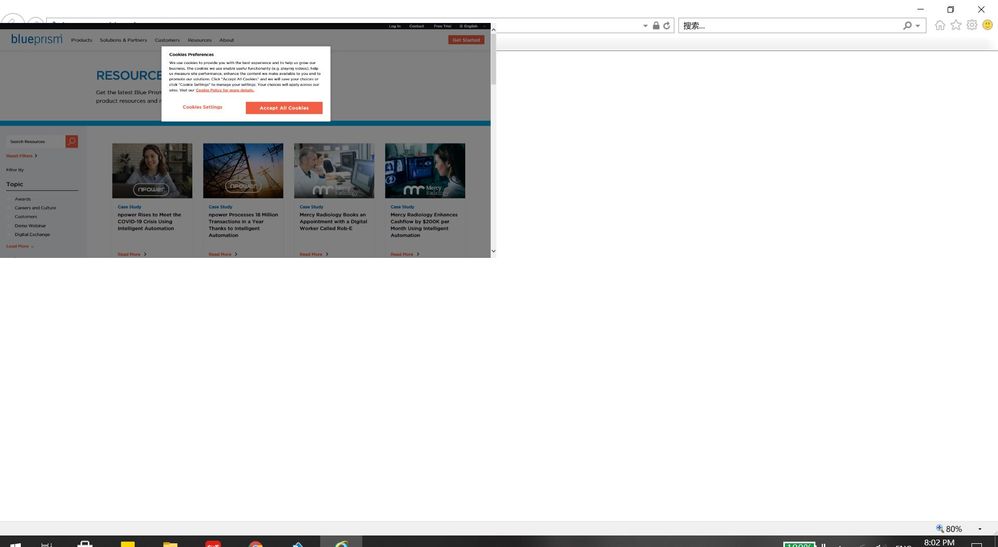The image size is (998, 547).
Task: Click the Internet Explorer home icon
Action: click(x=939, y=25)
